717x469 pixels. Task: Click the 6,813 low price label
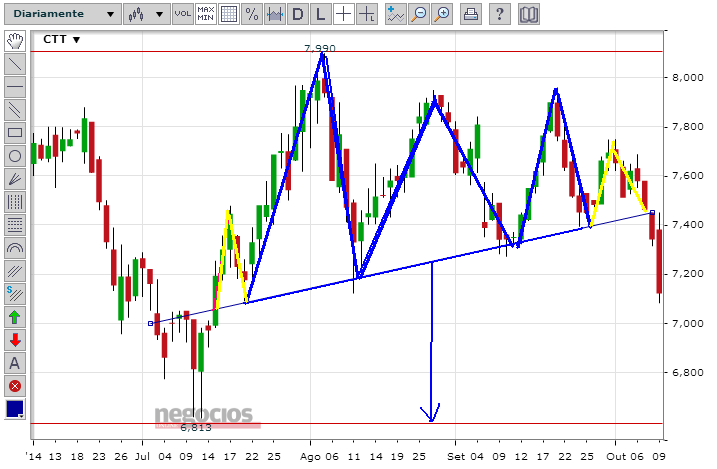[196, 428]
